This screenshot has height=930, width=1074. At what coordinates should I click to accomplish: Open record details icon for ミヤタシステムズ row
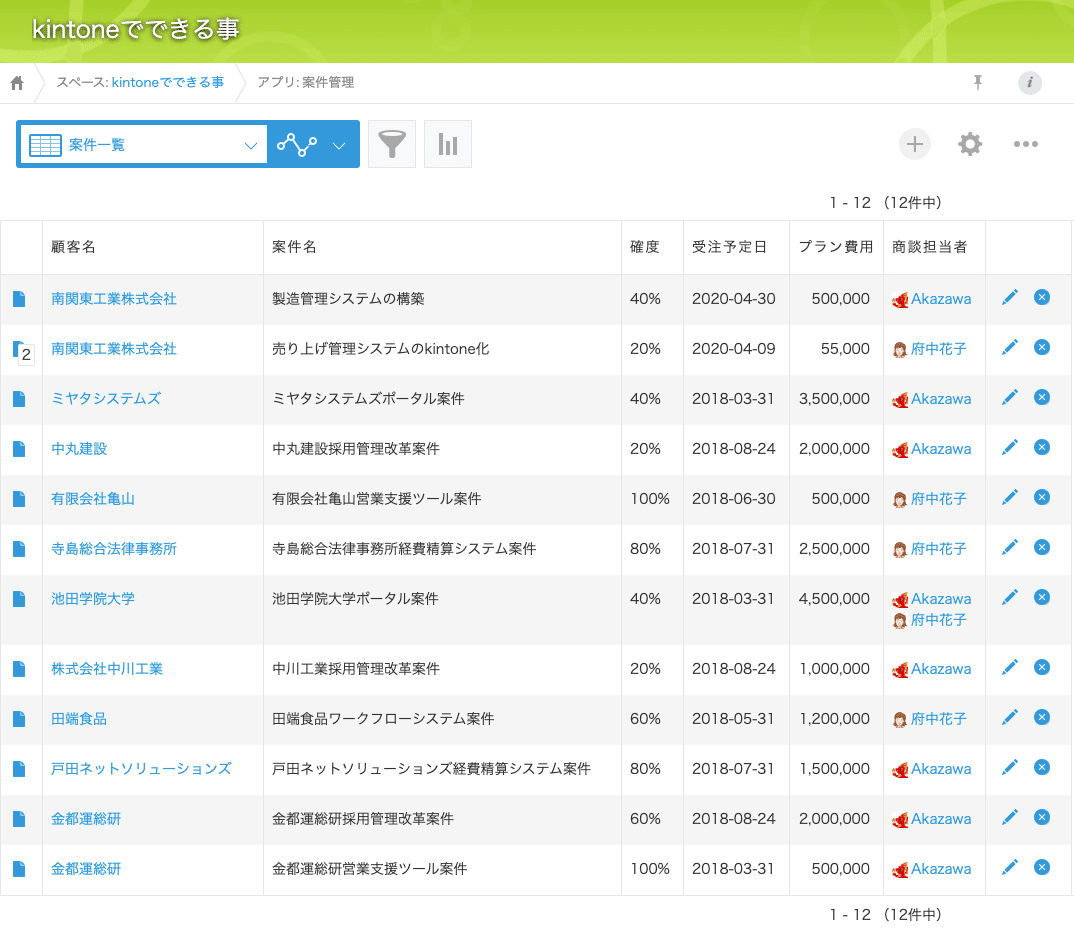point(19,399)
